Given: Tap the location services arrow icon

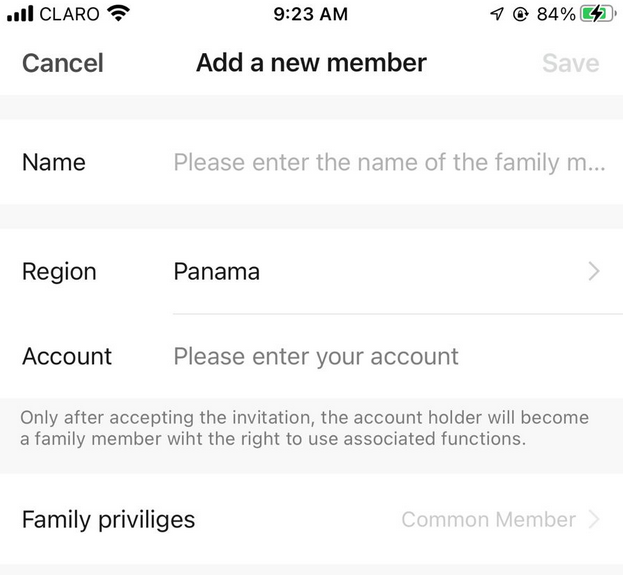Looking at the screenshot, I should click(x=497, y=14).
